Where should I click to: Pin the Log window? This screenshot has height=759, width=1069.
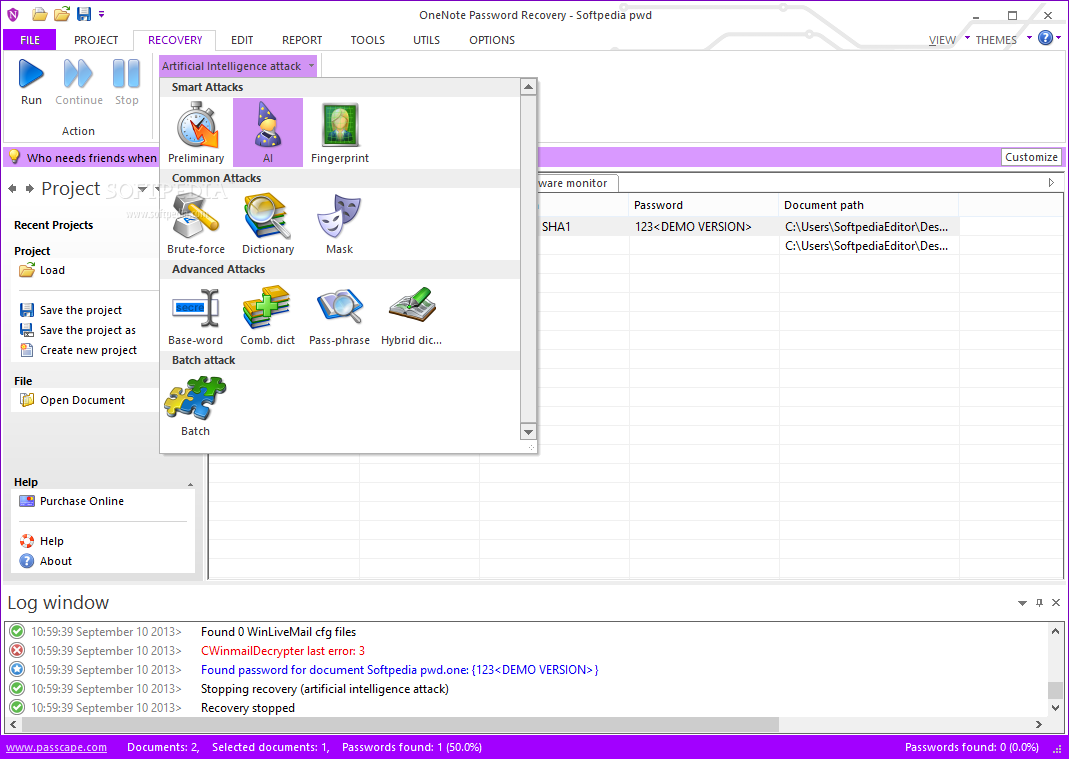pyautogui.click(x=1039, y=603)
